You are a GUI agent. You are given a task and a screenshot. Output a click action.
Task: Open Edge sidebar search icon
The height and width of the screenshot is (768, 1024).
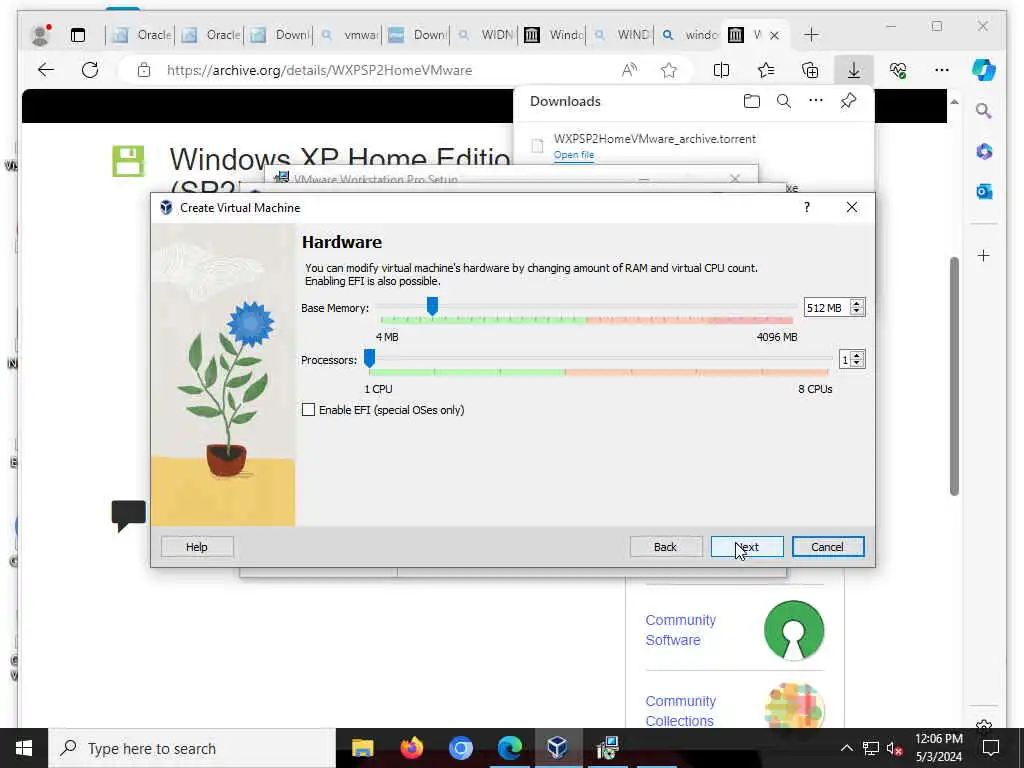(984, 111)
